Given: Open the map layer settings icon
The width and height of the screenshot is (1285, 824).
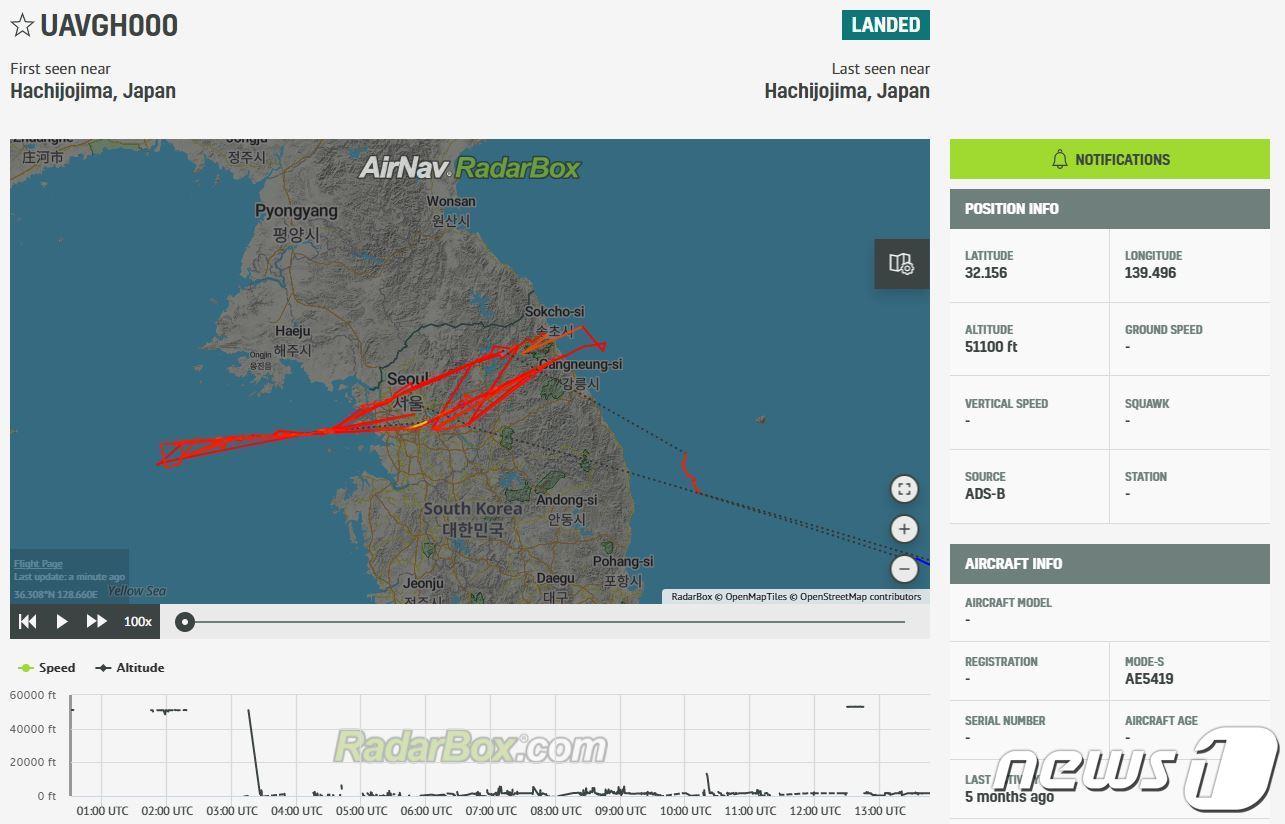Looking at the screenshot, I should tap(901, 264).
